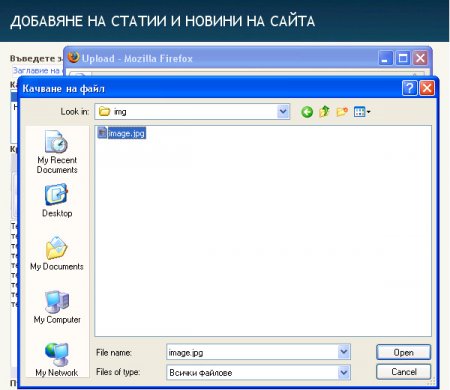
Task: Open My Computer place
Action: pyautogui.click(x=57, y=307)
